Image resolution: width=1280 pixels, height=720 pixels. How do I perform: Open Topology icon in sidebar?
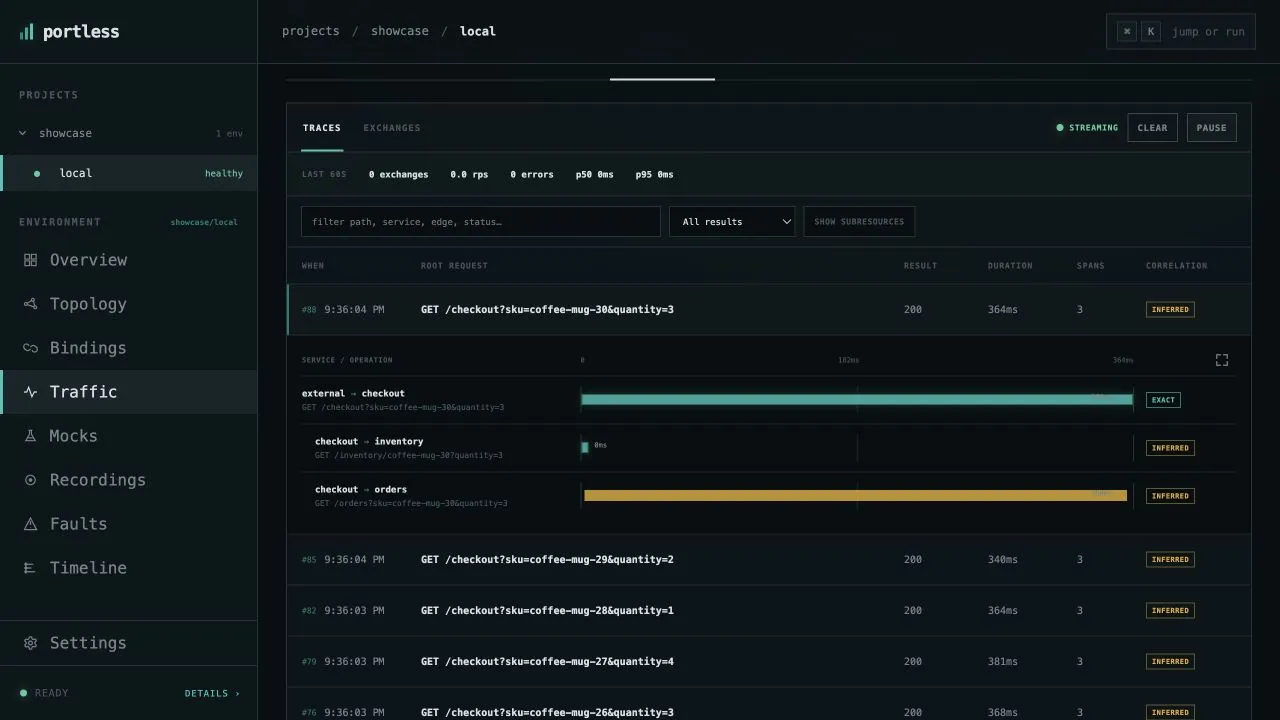coord(30,304)
